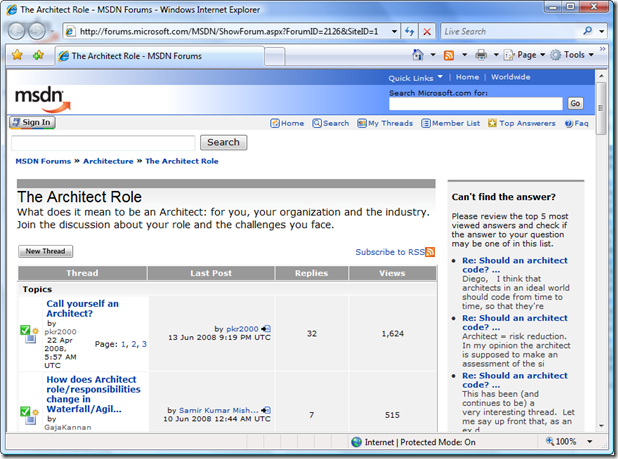The height and width of the screenshot is (459, 618).
Task: Click the New Thread button
Action: pos(45,251)
